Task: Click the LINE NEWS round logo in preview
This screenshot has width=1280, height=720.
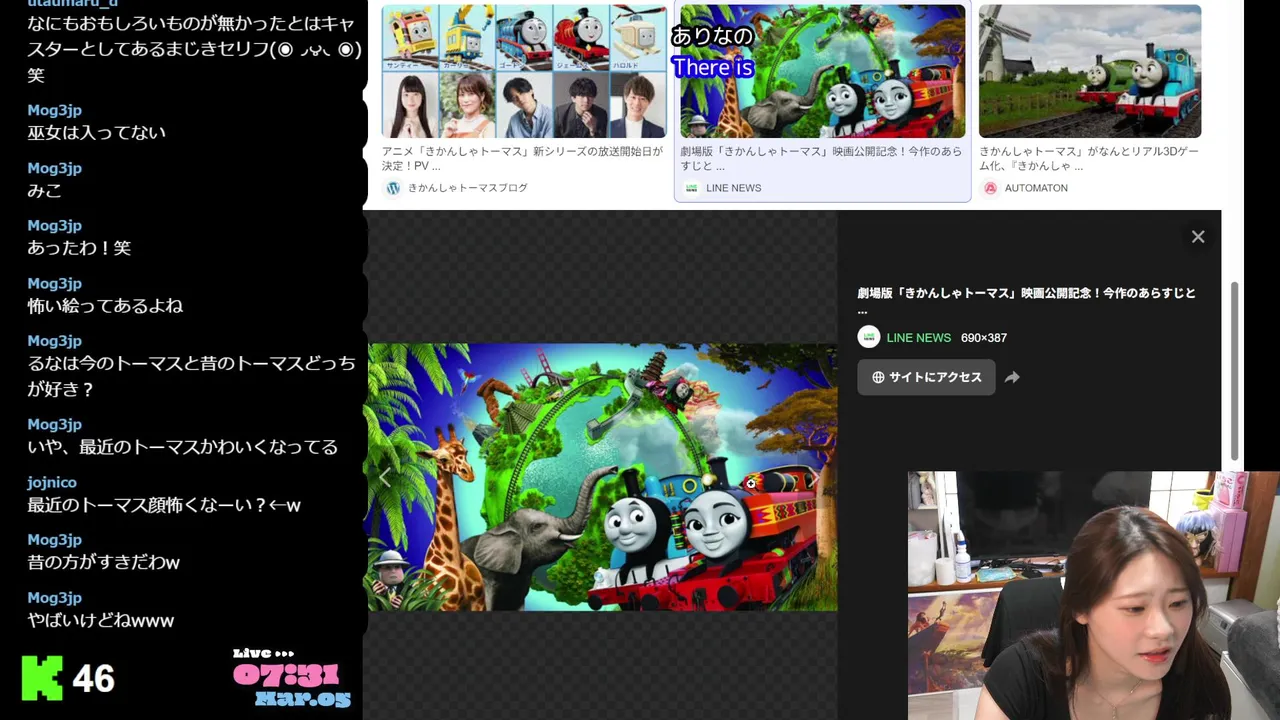Action: pos(868,337)
